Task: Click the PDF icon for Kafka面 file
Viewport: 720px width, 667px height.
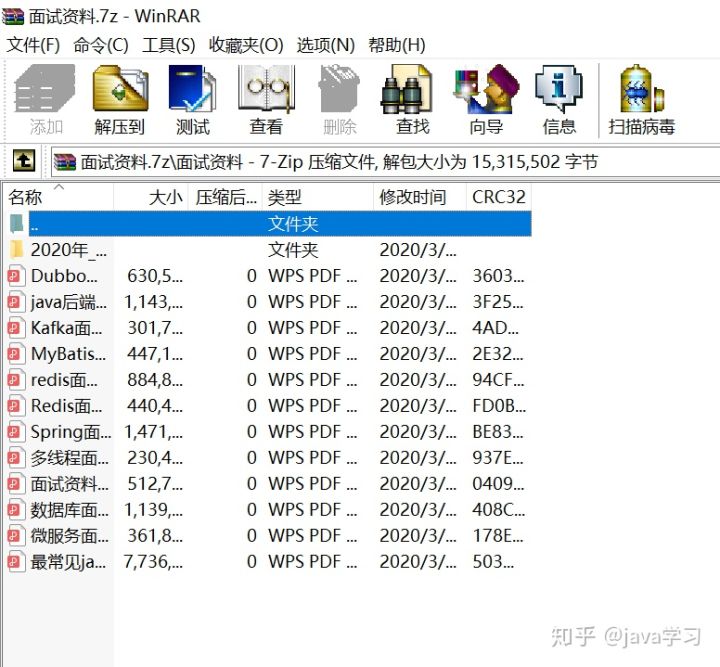Action: (16, 328)
